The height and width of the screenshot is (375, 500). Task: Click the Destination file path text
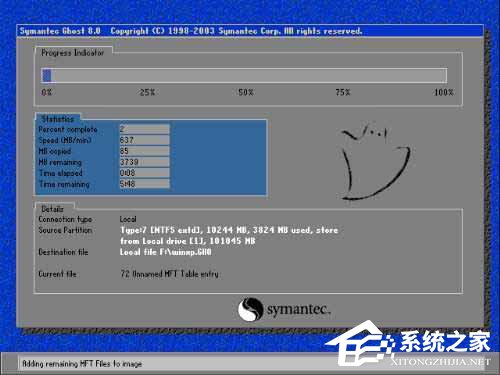click(166, 252)
